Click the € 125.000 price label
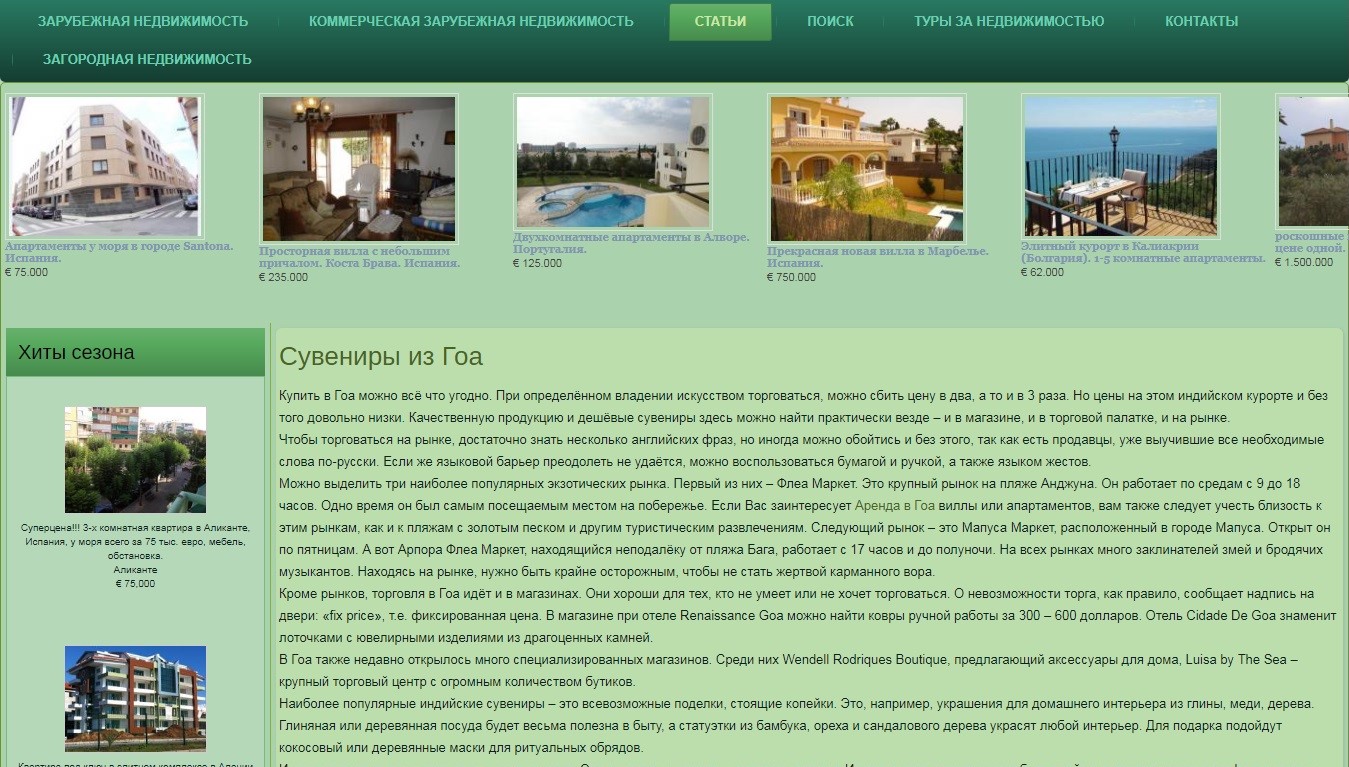 [x=538, y=263]
